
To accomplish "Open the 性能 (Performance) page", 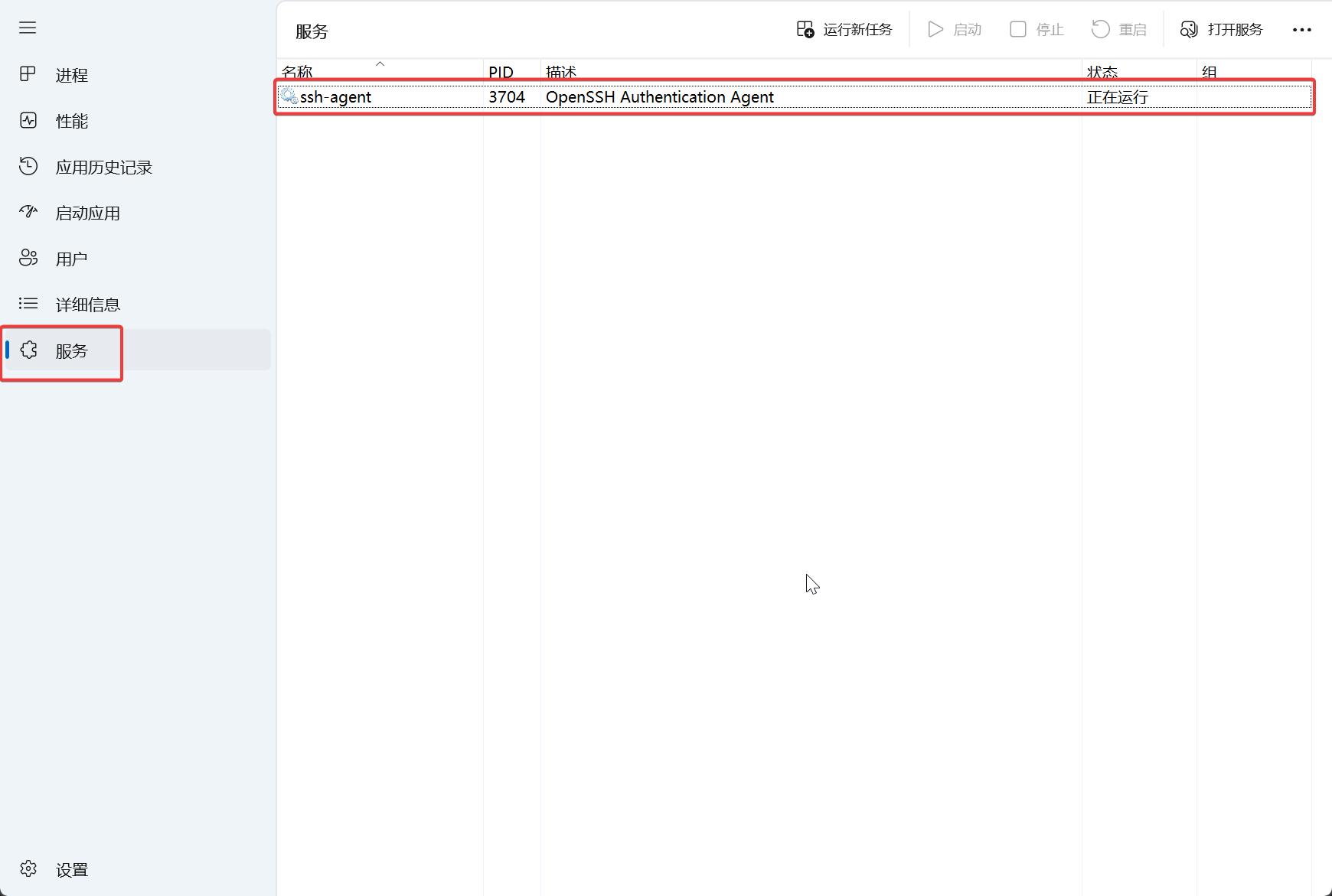I will (x=71, y=121).
